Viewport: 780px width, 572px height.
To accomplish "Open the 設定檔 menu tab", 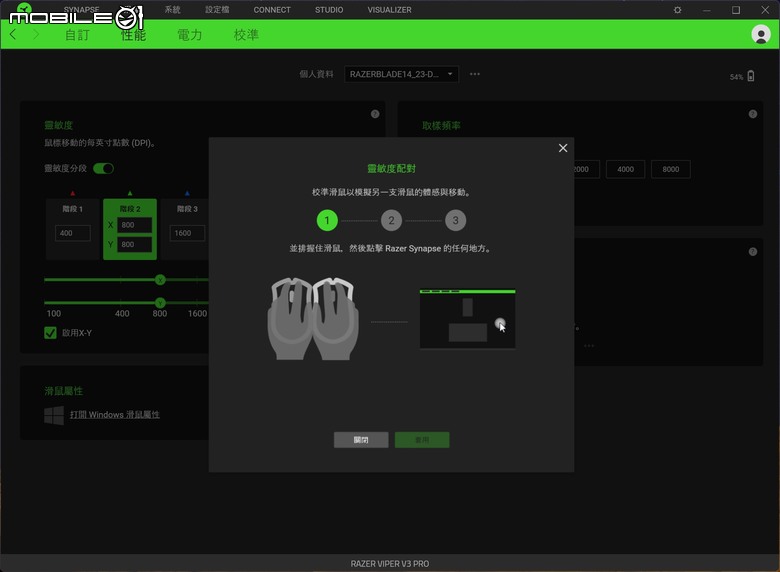I will 217,9.
